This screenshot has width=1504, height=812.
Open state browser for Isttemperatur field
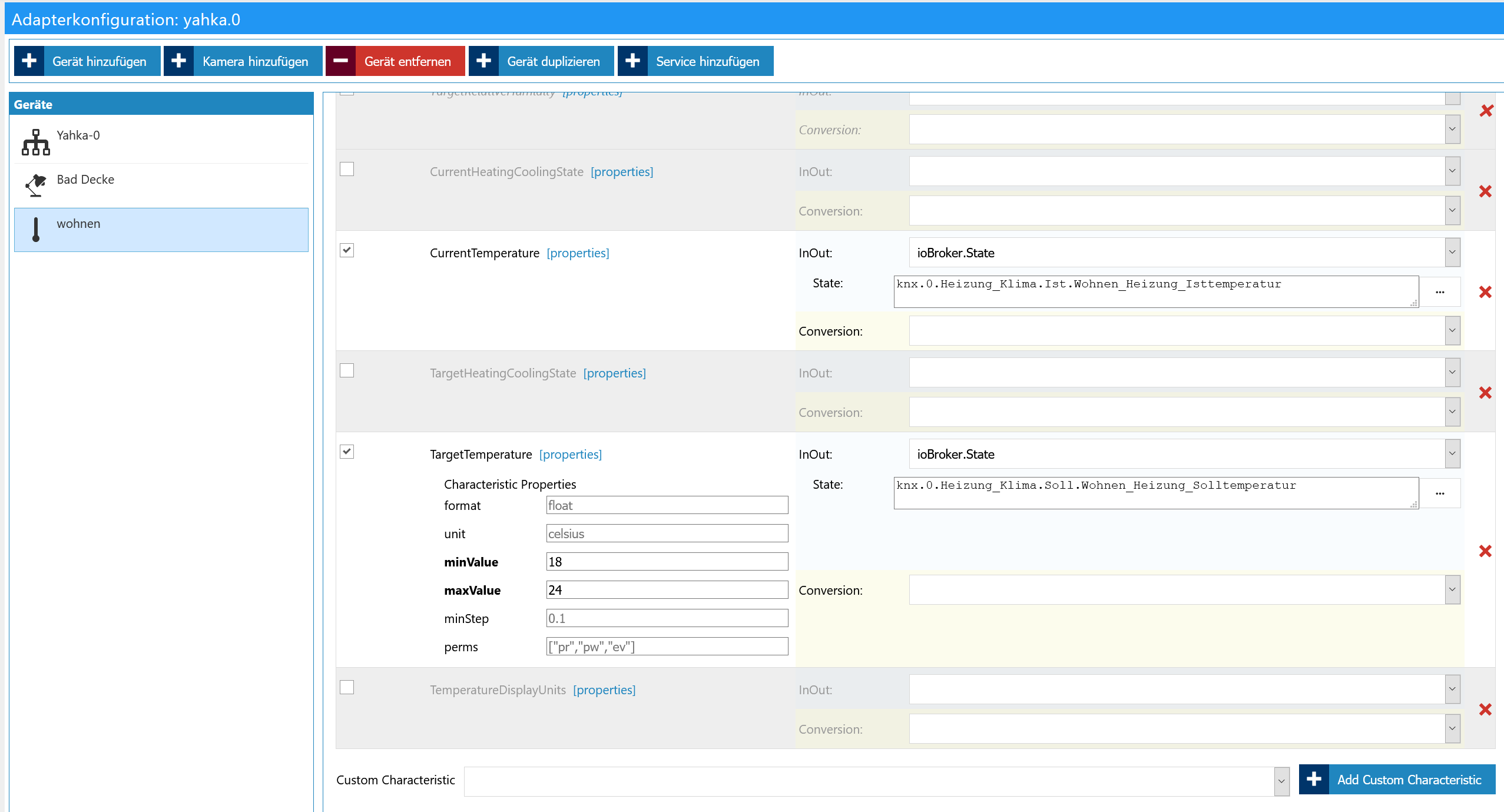(x=1440, y=292)
